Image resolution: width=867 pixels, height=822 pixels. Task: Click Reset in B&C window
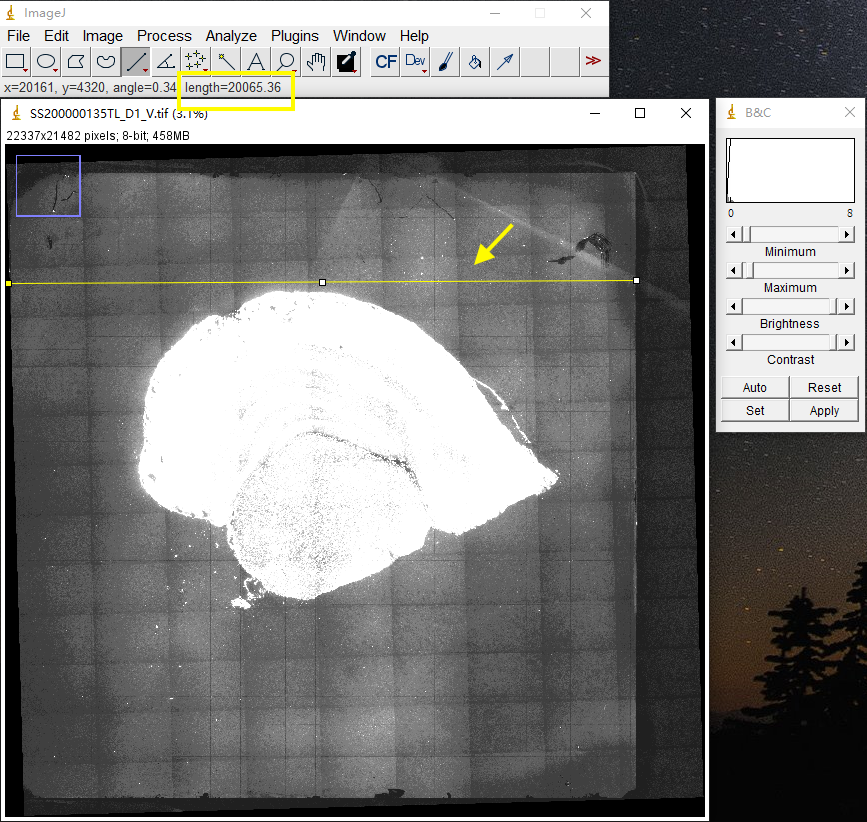click(824, 388)
